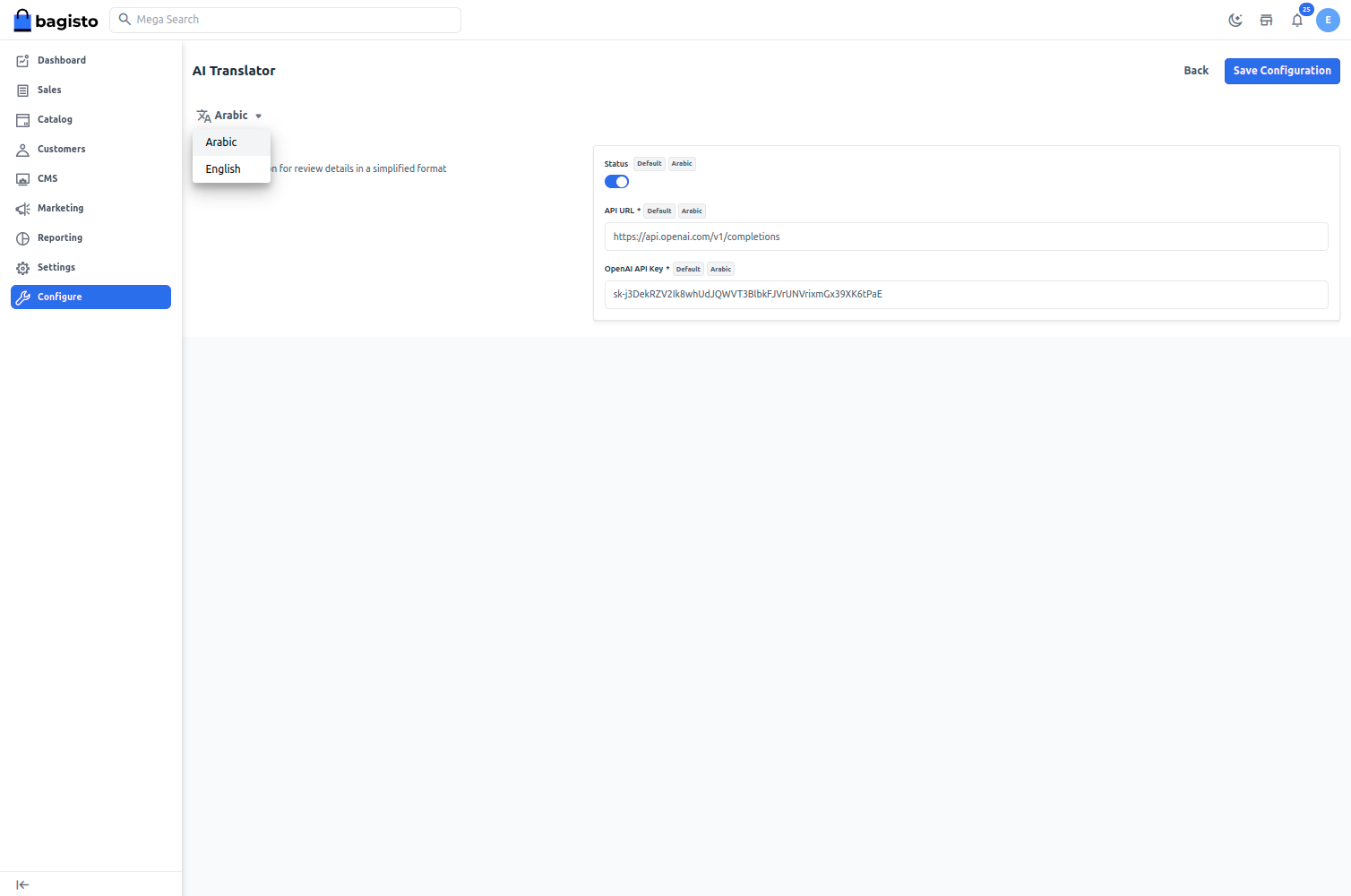Click the Mega Search magnifier icon
The width and height of the screenshot is (1351, 896).
(125, 19)
